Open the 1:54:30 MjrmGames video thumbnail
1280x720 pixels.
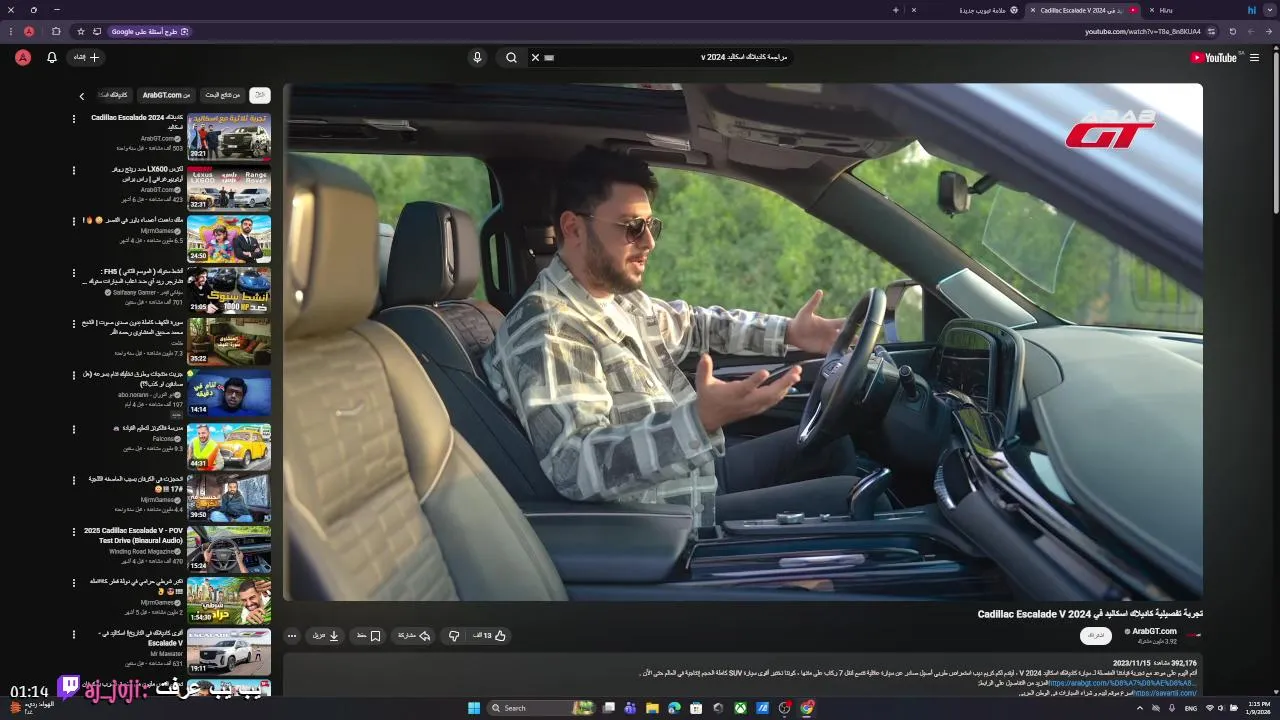tap(229, 601)
